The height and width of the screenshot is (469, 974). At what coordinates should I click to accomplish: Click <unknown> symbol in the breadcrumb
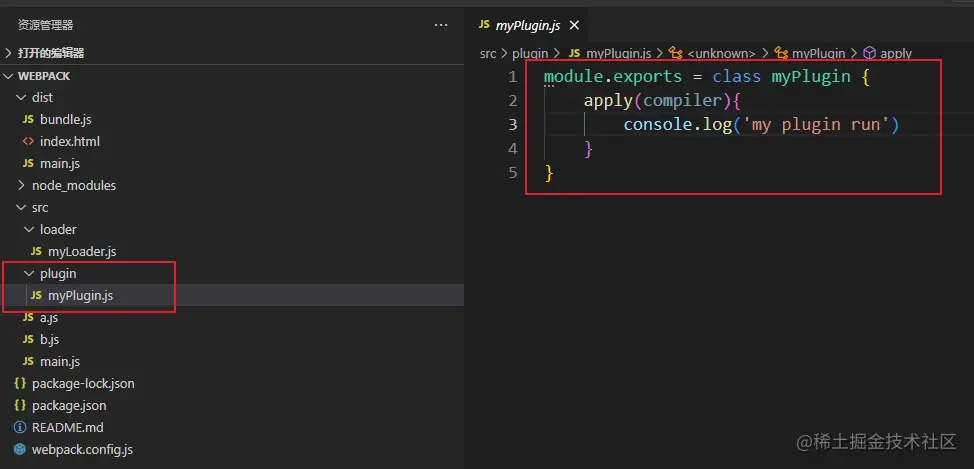coord(721,54)
